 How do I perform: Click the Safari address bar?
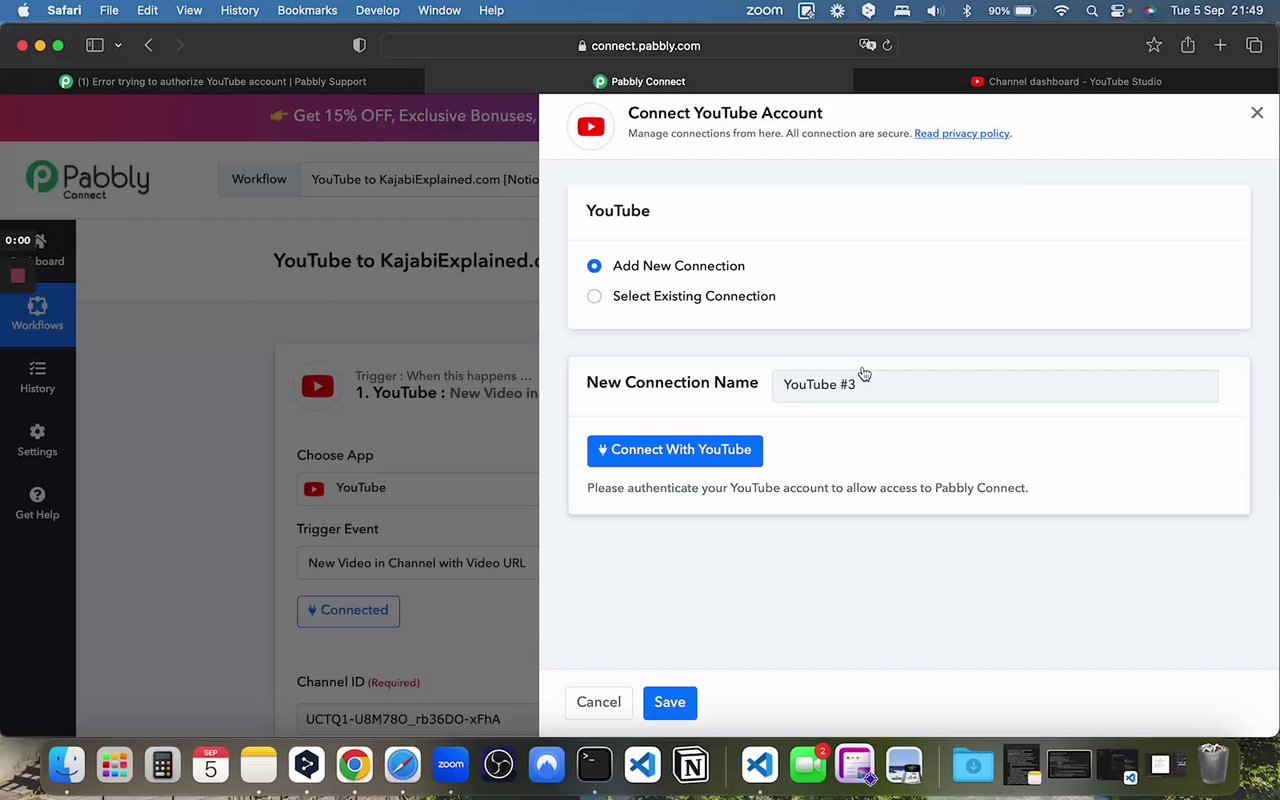[639, 45]
